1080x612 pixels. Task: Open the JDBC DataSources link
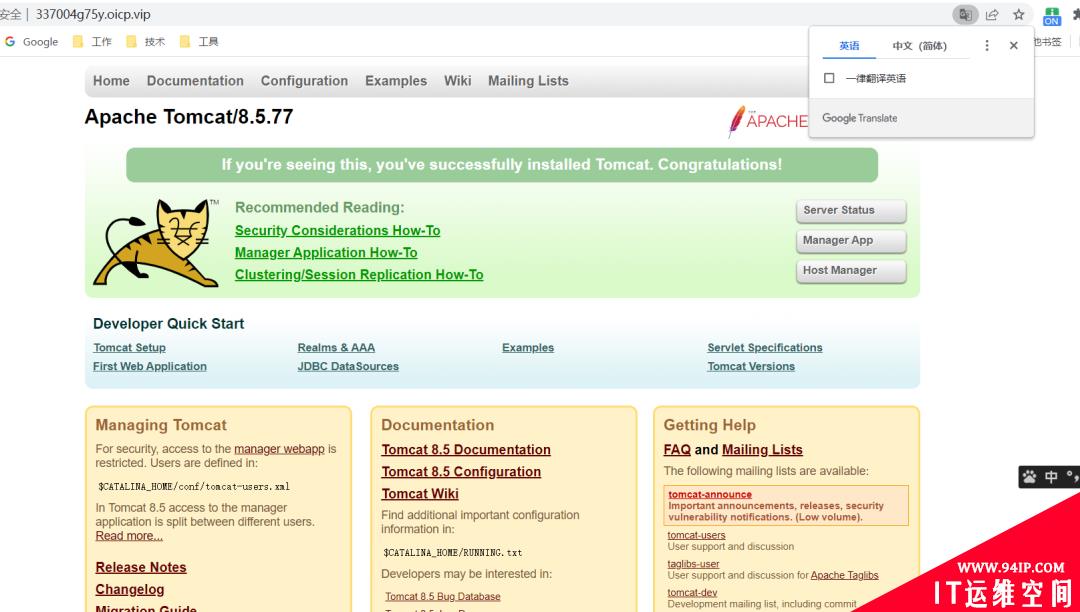[348, 366]
